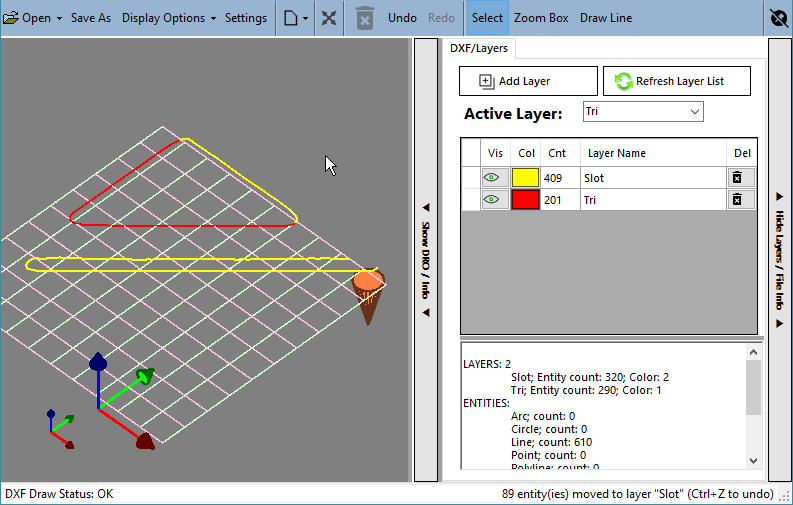Expand the Display Options dropdown menu
The height and width of the screenshot is (505, 793).
point(169,18)
